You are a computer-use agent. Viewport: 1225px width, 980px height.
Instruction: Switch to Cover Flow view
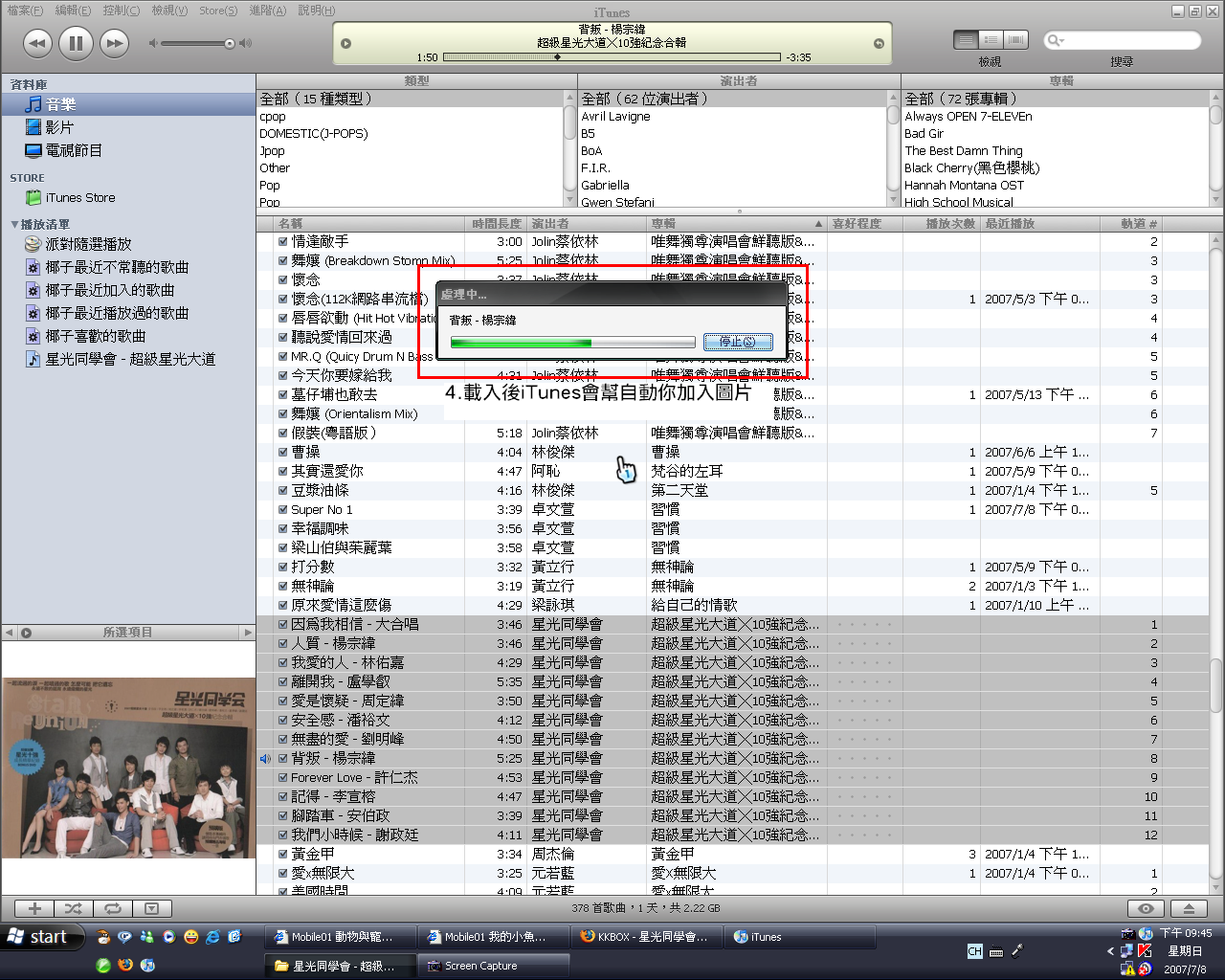[1015, 40]
